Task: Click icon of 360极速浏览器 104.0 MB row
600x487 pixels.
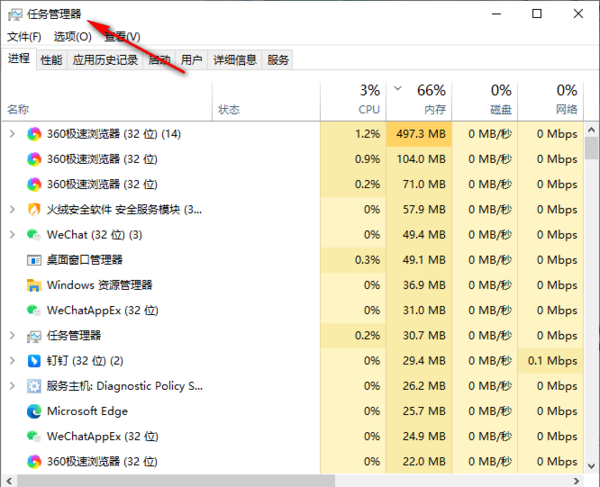Action: point(34,160)
